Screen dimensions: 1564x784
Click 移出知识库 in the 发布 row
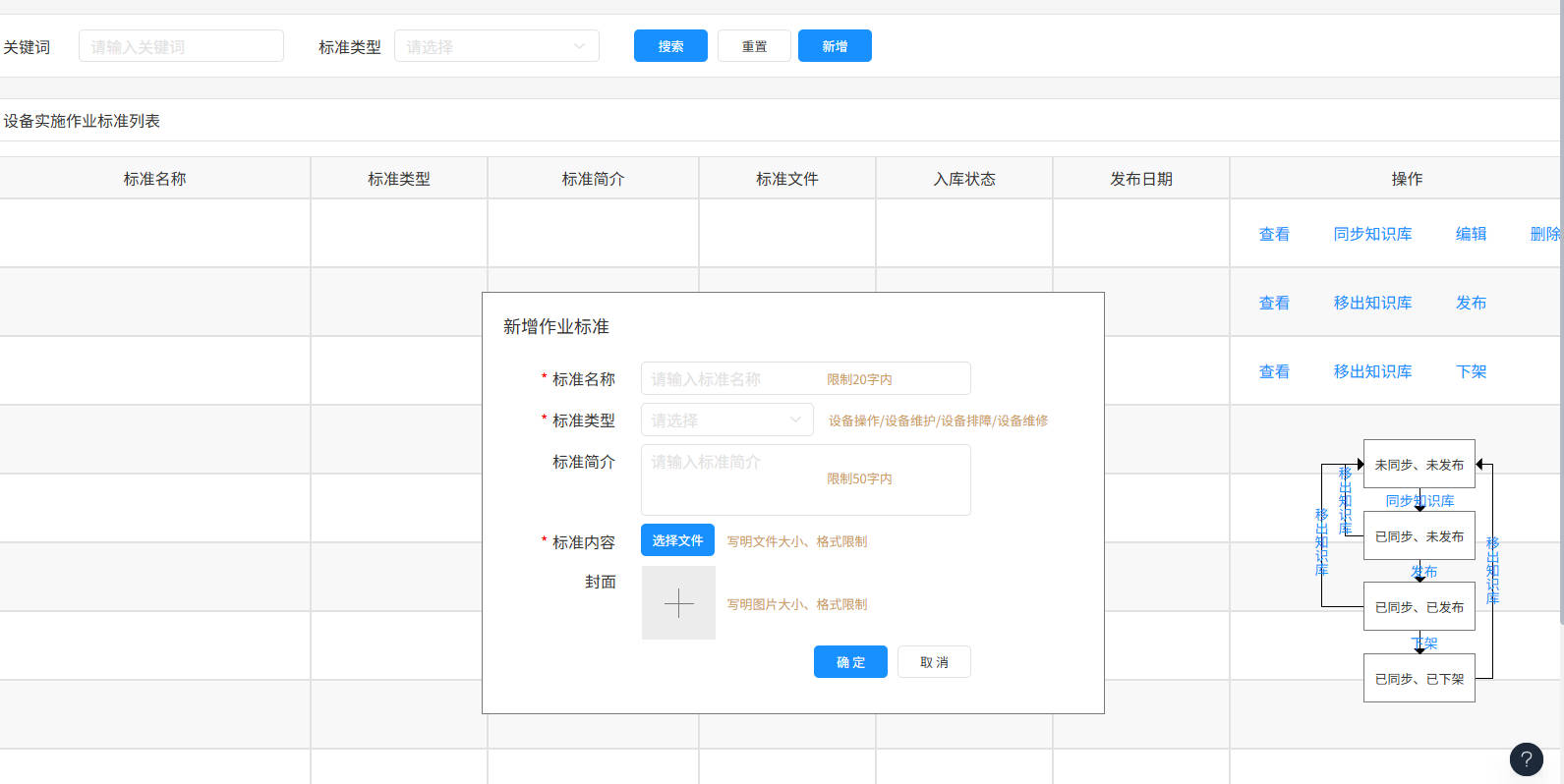pos(1372,303)
